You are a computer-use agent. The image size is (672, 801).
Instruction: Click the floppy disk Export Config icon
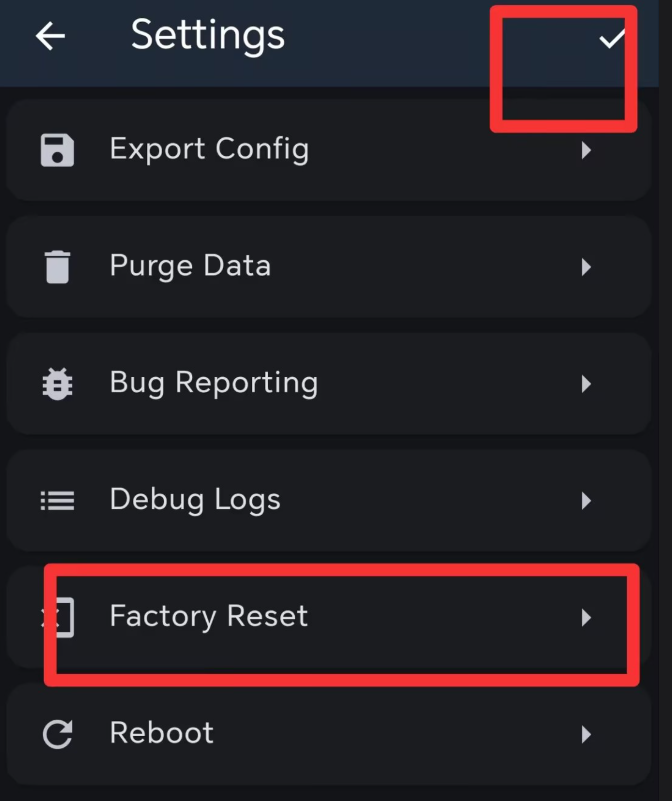57,150
